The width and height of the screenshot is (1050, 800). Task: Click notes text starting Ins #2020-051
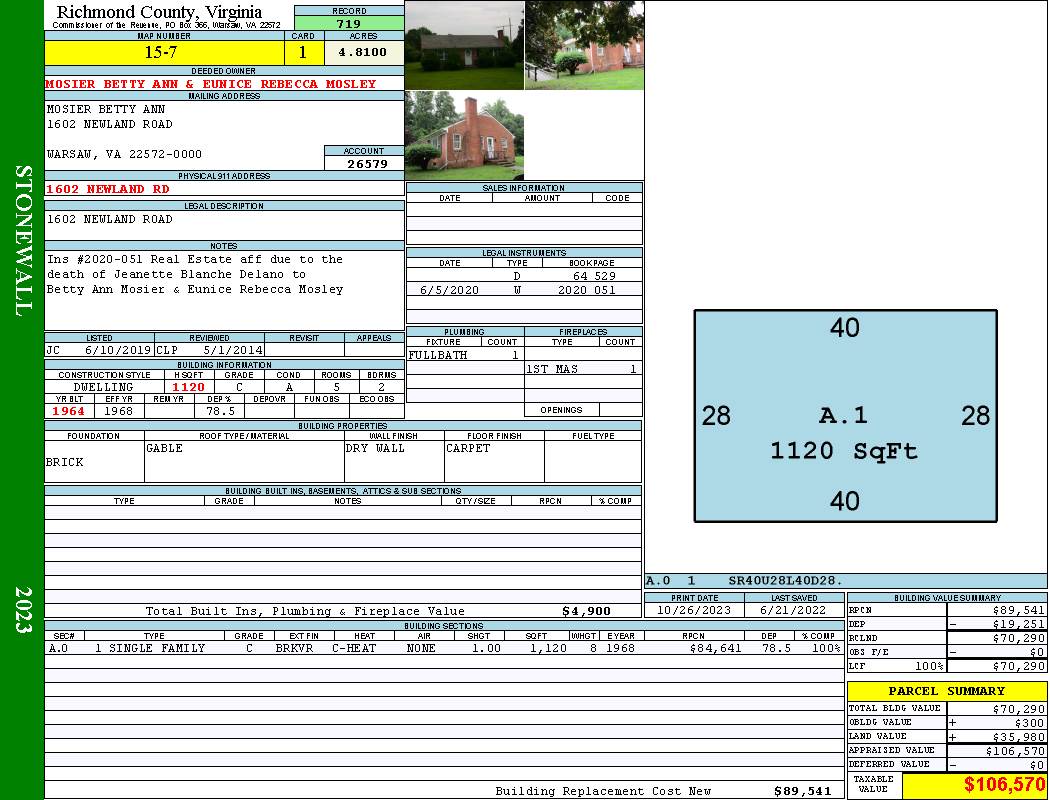pyautogui.click(x=195, y=274)
